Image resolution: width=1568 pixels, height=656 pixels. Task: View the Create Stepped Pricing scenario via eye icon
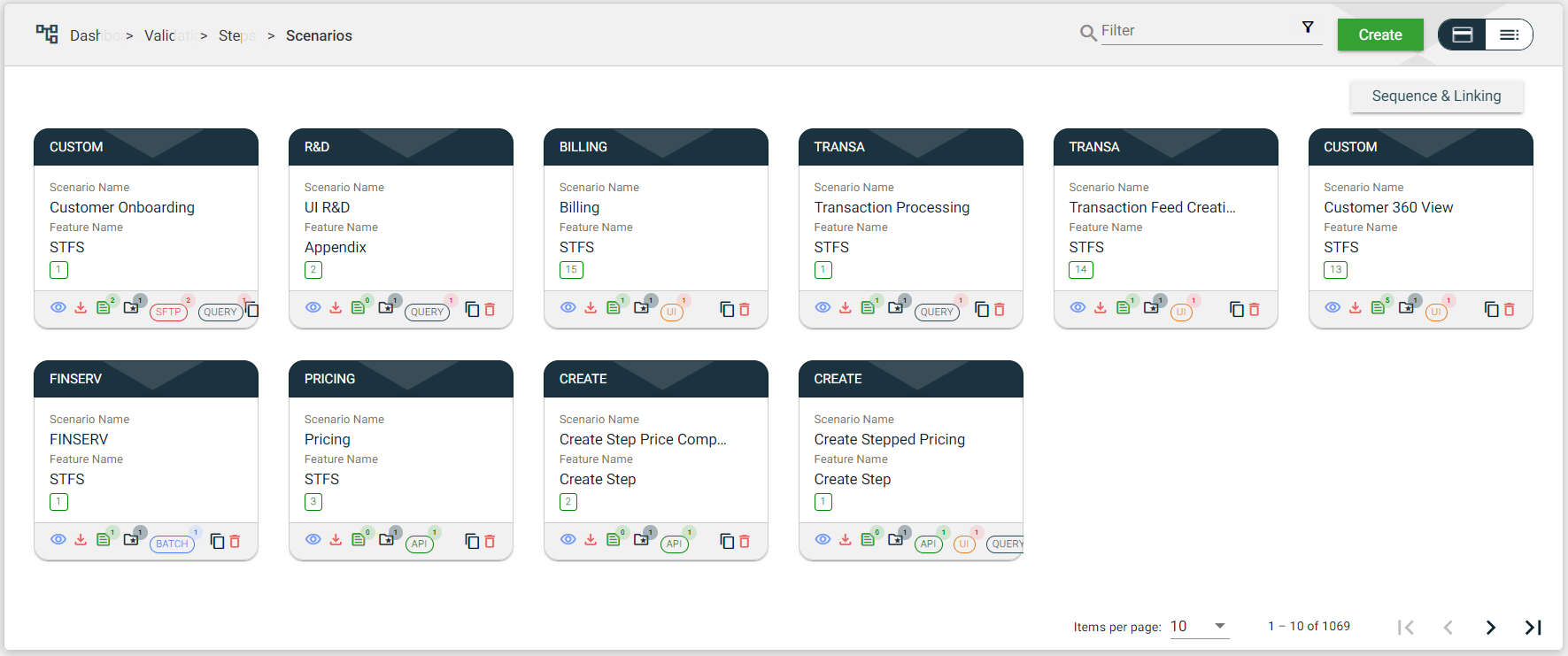coord(823,540)
